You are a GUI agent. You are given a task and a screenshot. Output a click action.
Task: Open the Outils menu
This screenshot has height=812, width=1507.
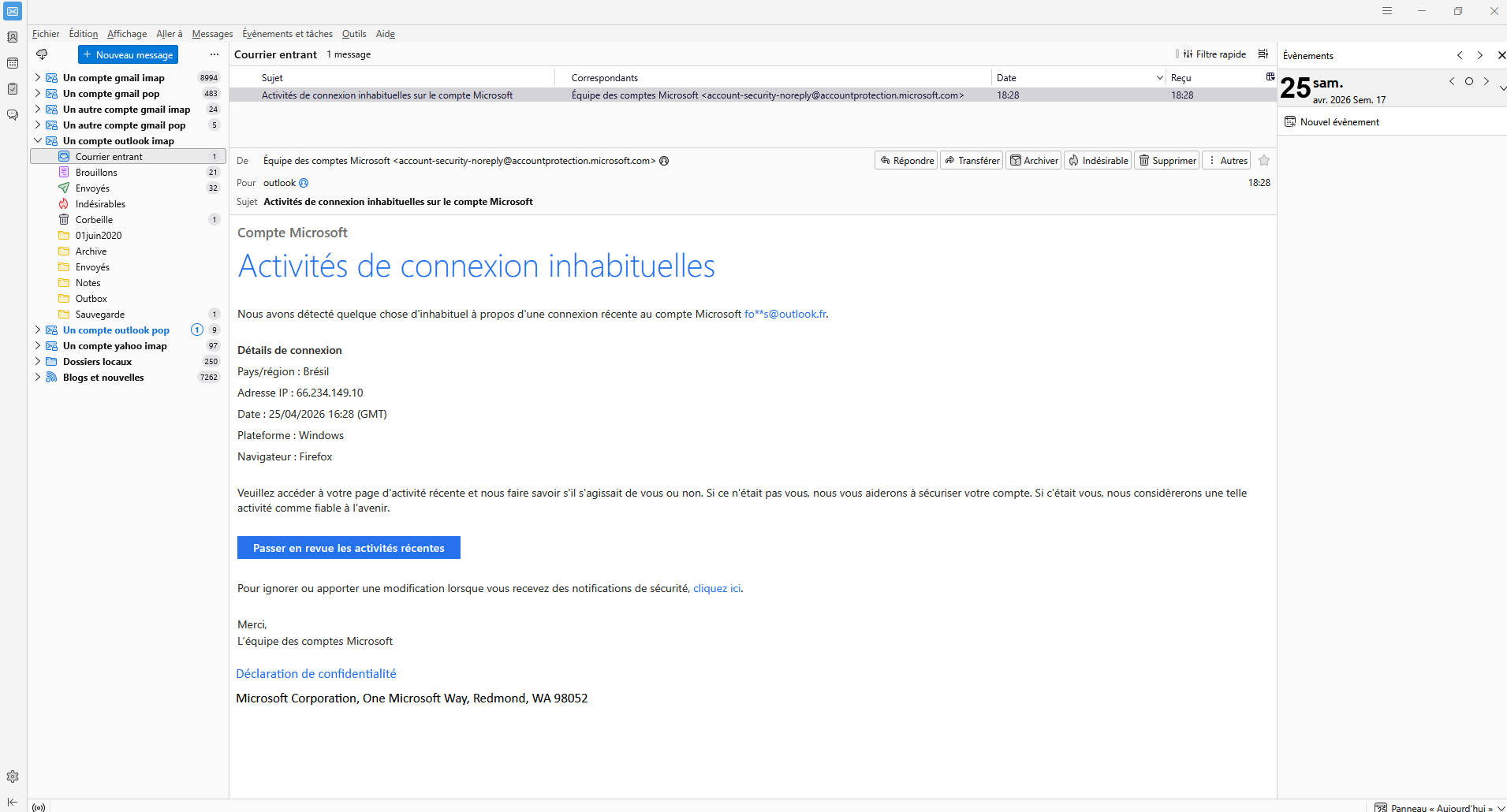[354, 34]
